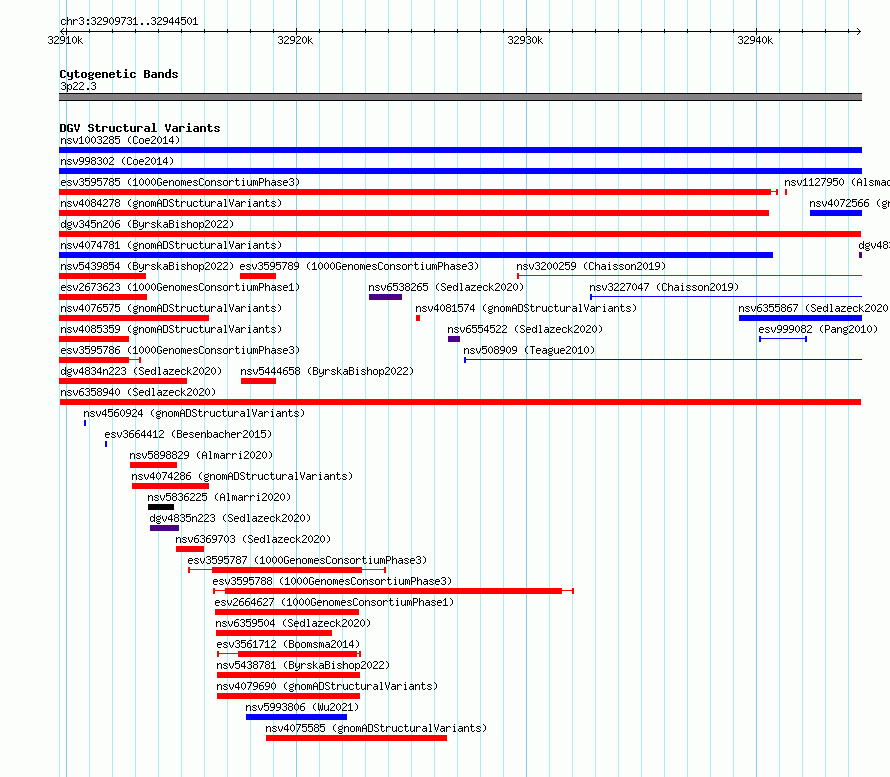Viewport: 890px width, 777px height.
Task: Click dgv4834n223 (Sedlazeck2020) label
Action: pyautogui.click(x=141, y=371)
